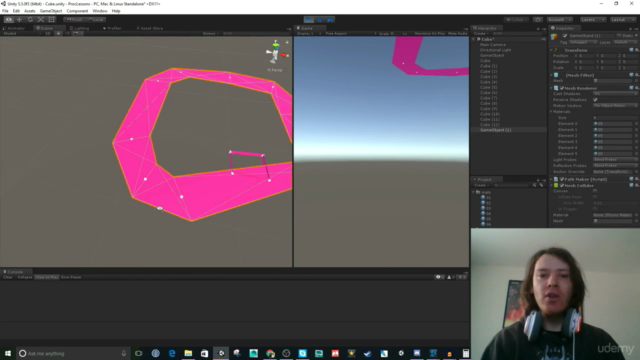Toggle the Receive Shadows checkbox
This screenshot has height=360, width=640.
point(596,100)
